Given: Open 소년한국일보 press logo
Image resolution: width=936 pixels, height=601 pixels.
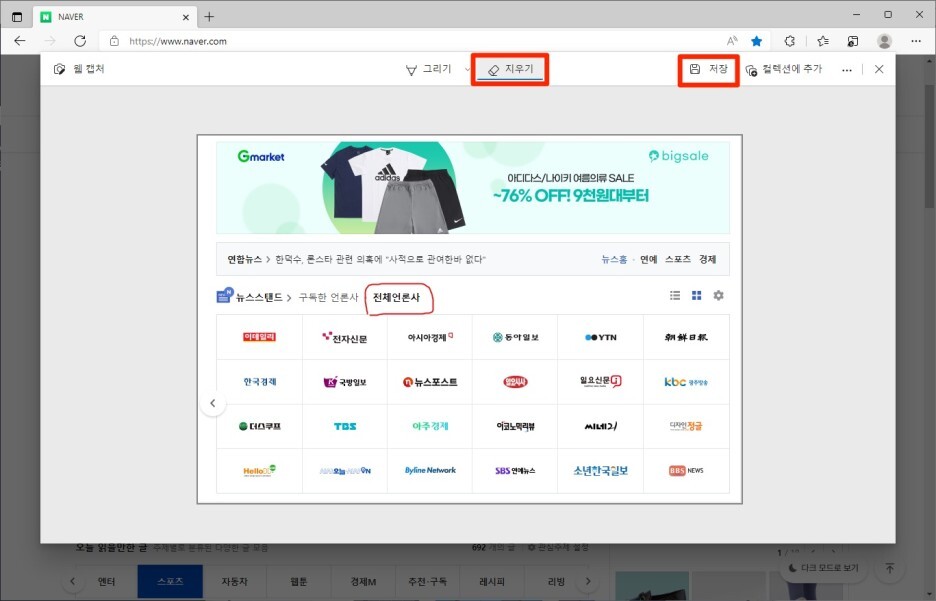Looking at the screenshot, I should tap(601, 470).
